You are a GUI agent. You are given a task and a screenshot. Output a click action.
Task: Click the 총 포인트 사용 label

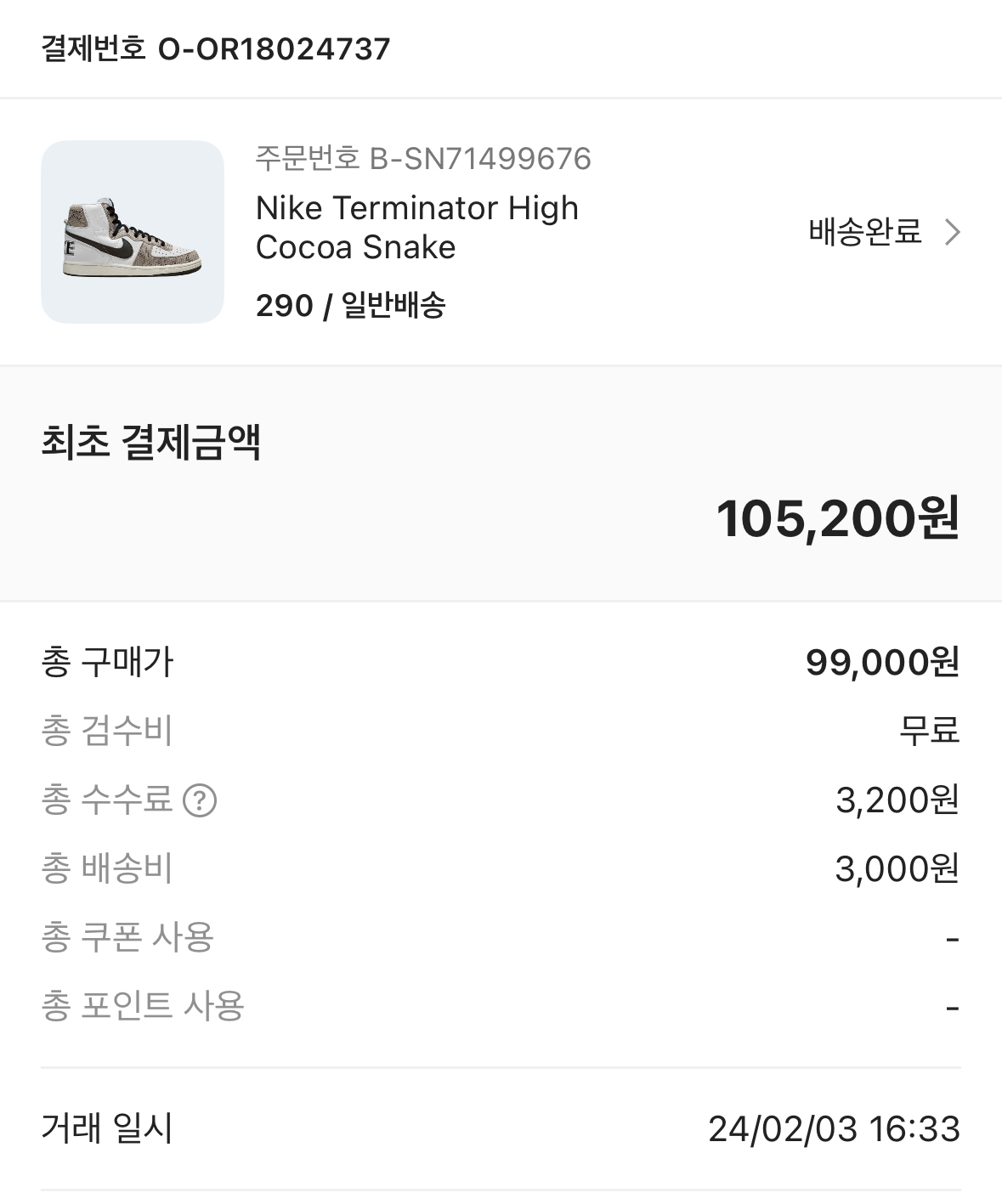pyautogui.click(x=143, y=1006)
